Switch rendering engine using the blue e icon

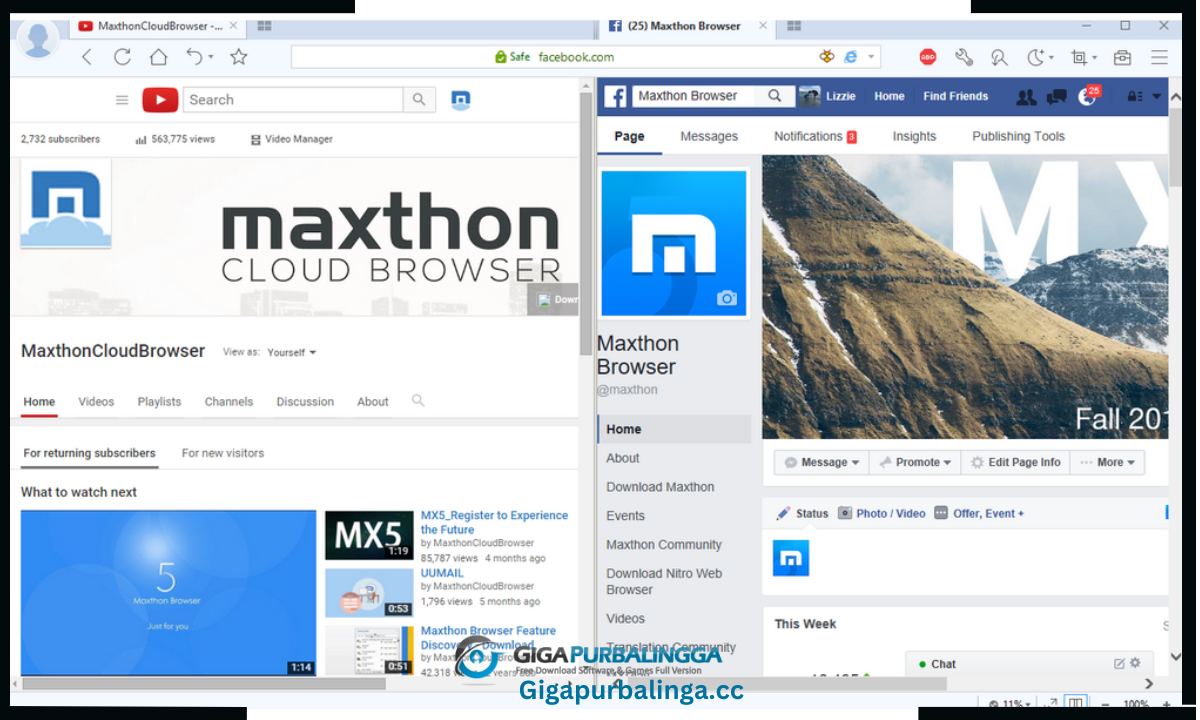point(851,57)
